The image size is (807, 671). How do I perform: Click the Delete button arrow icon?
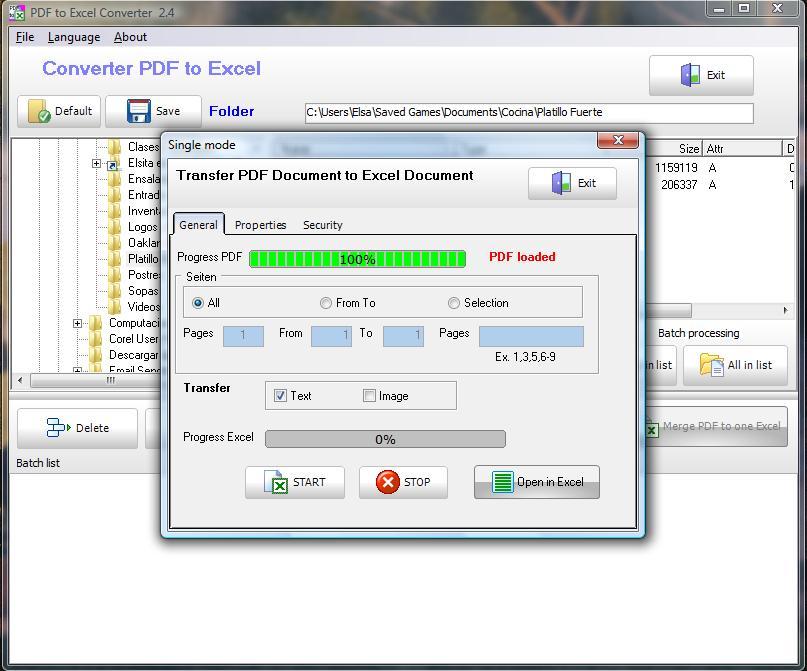(x=58, y=428)
